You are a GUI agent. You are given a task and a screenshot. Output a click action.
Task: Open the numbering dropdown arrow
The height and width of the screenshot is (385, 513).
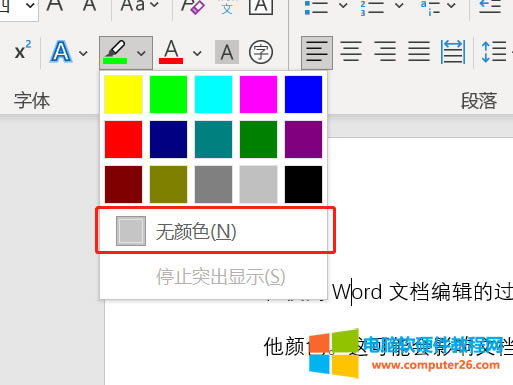(x=399, y=5)
